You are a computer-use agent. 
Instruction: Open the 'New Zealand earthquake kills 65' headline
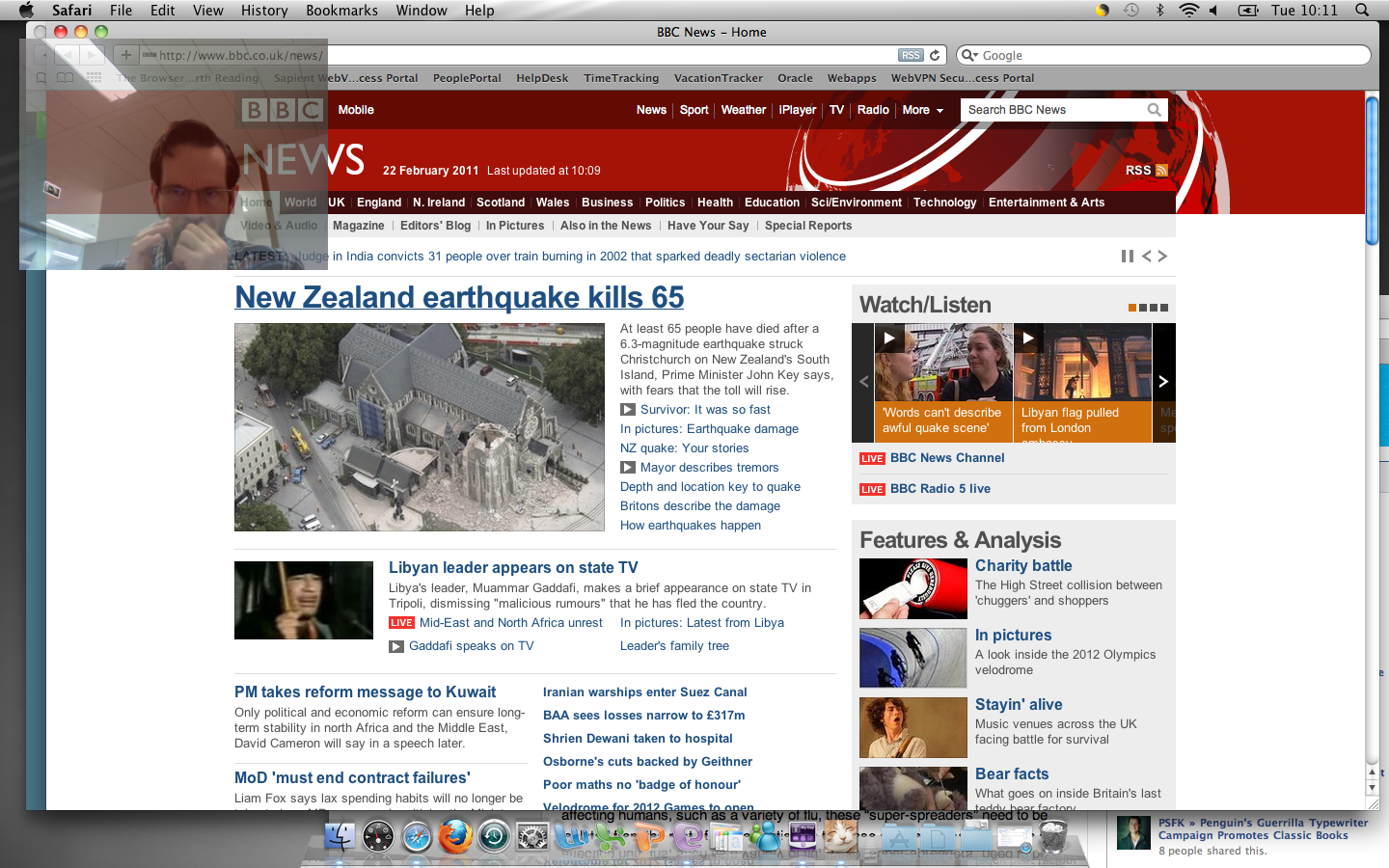(459, 297)
